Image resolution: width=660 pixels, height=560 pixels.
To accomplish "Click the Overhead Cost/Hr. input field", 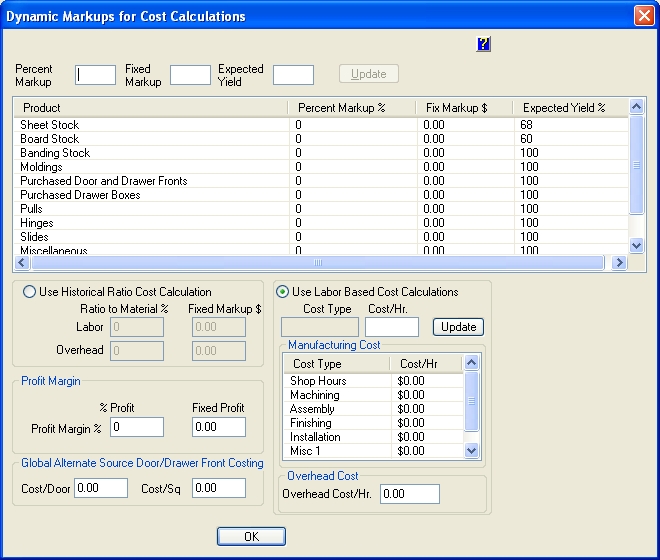I will pyautogui.click(x=409, y=494).
